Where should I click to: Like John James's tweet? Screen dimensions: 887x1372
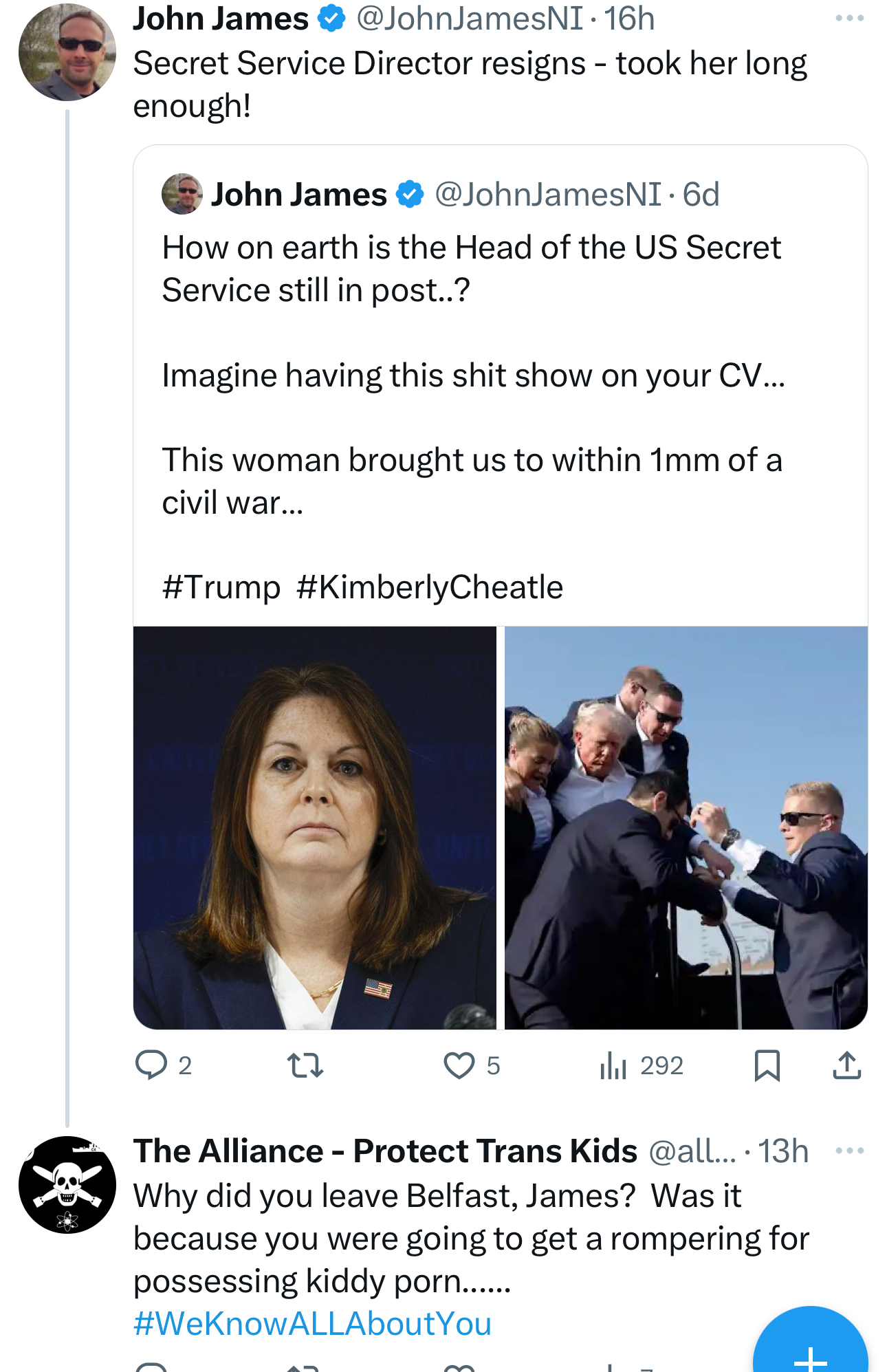[x=459, y=1065]
